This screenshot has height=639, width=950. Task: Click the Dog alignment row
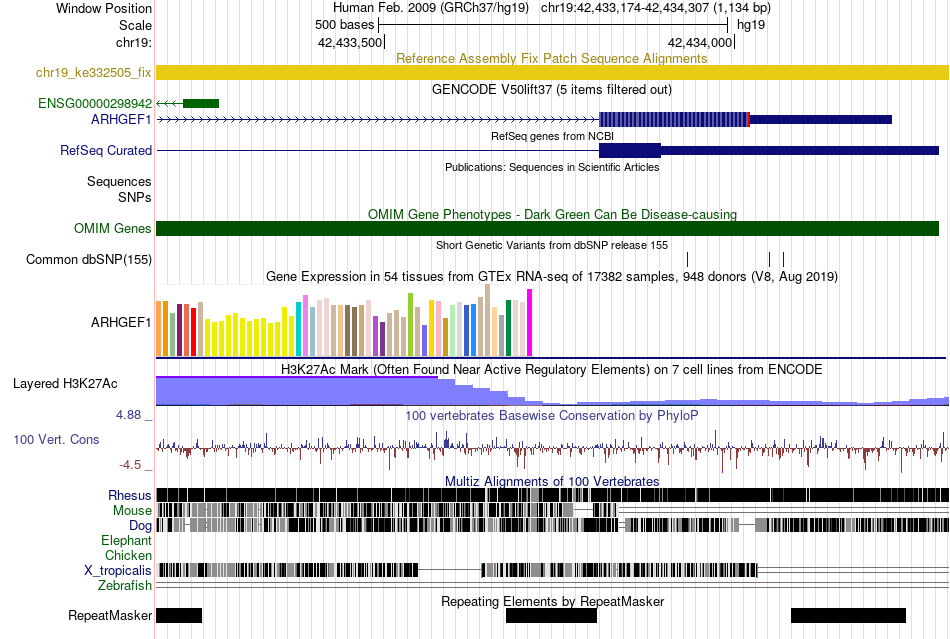pyautogui.click(x=552, y=525)
